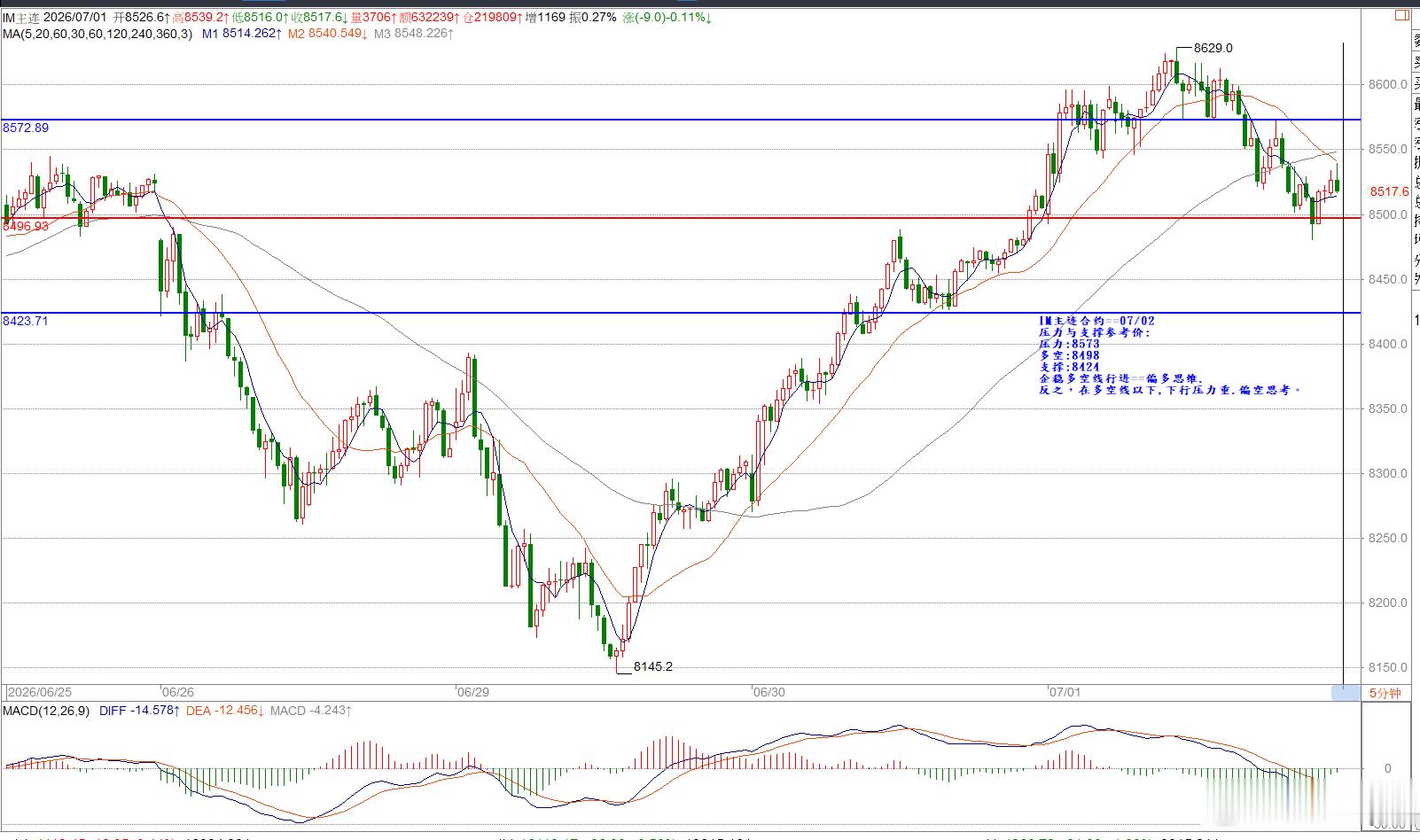
Task: Click the 06/30 date label on time axis
Action: [x=769, y=692]
